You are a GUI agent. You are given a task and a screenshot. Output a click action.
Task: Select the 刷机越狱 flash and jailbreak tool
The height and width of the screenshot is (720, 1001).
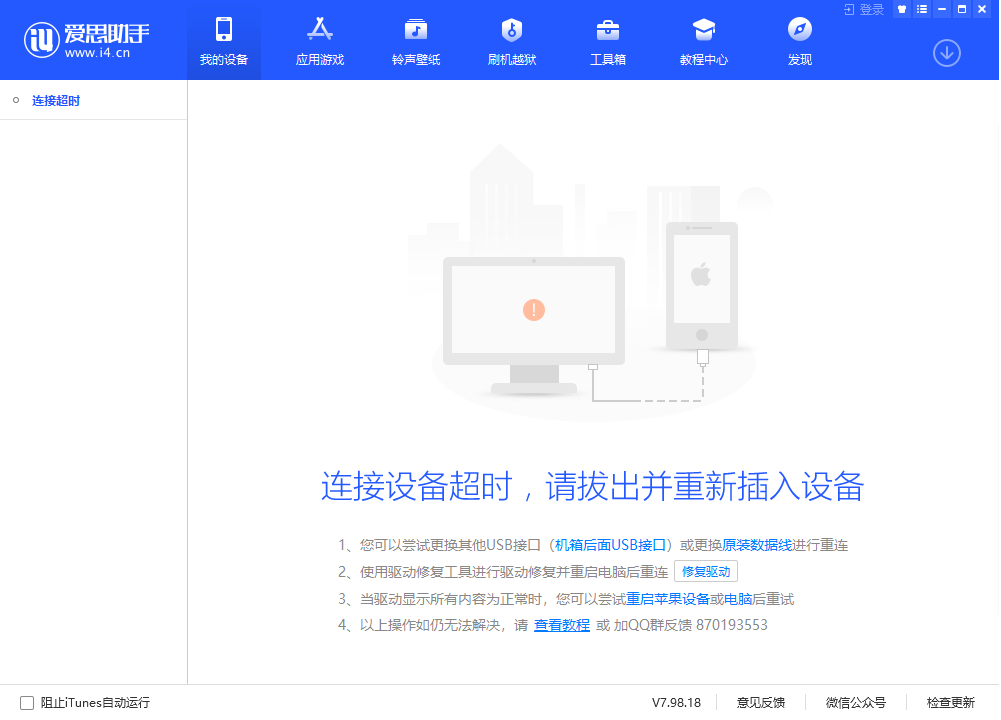point(511,40)
